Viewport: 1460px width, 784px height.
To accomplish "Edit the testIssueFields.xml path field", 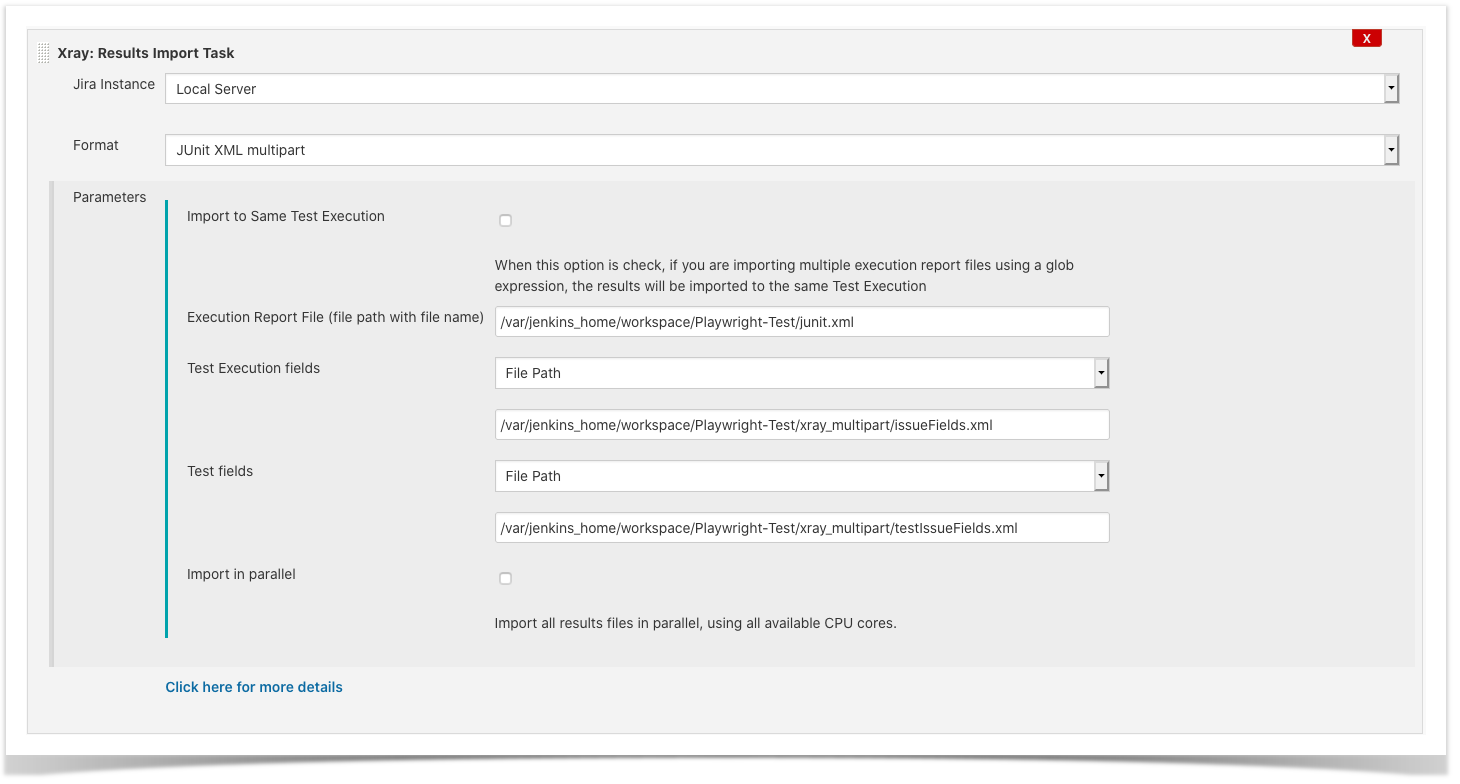I will click(802, 528).
